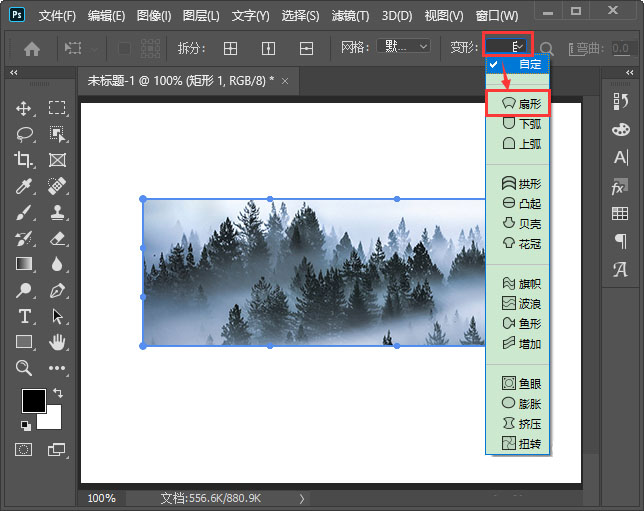Split warp crosswise grid icon

click(230, 48)
